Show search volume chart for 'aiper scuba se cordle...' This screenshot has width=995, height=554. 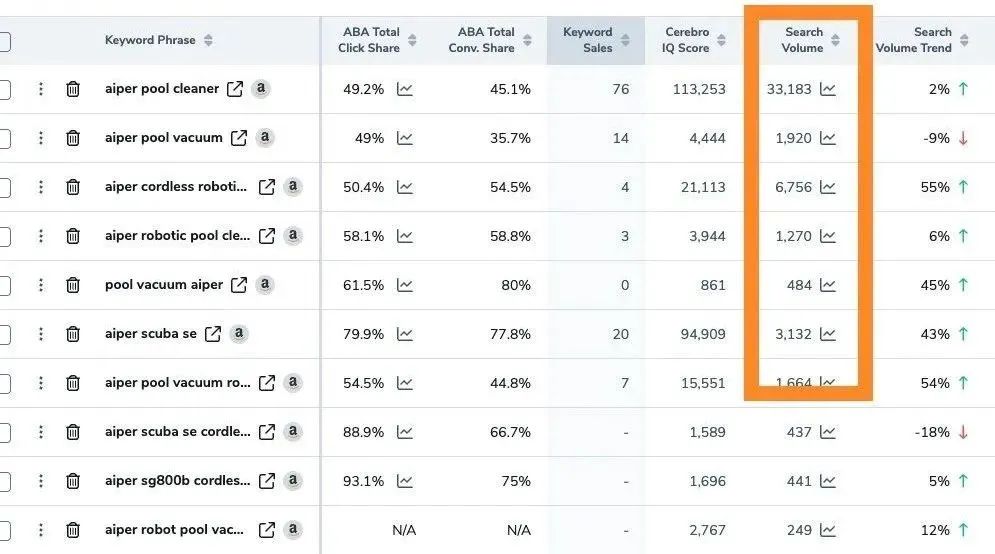(827, 432)
